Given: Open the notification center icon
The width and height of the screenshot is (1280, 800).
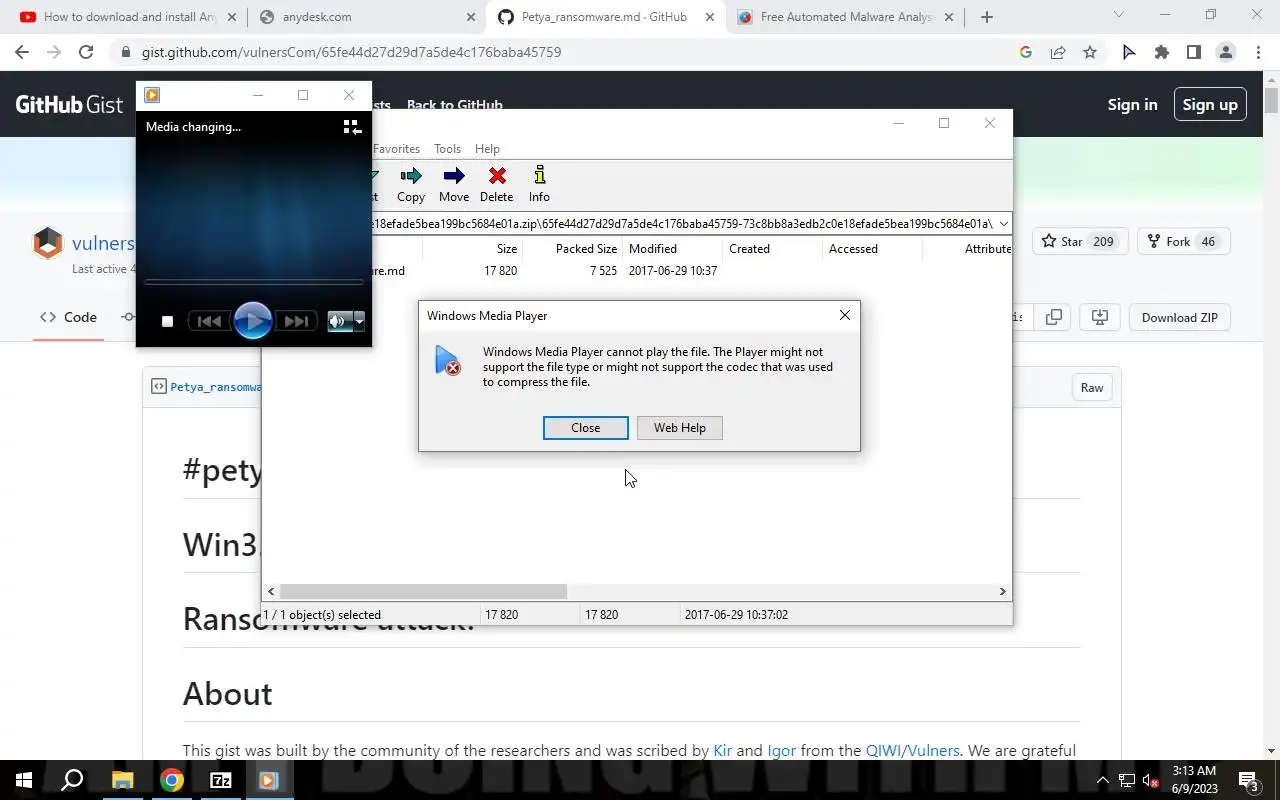Looking at the screenshot, I should 1248,780.
